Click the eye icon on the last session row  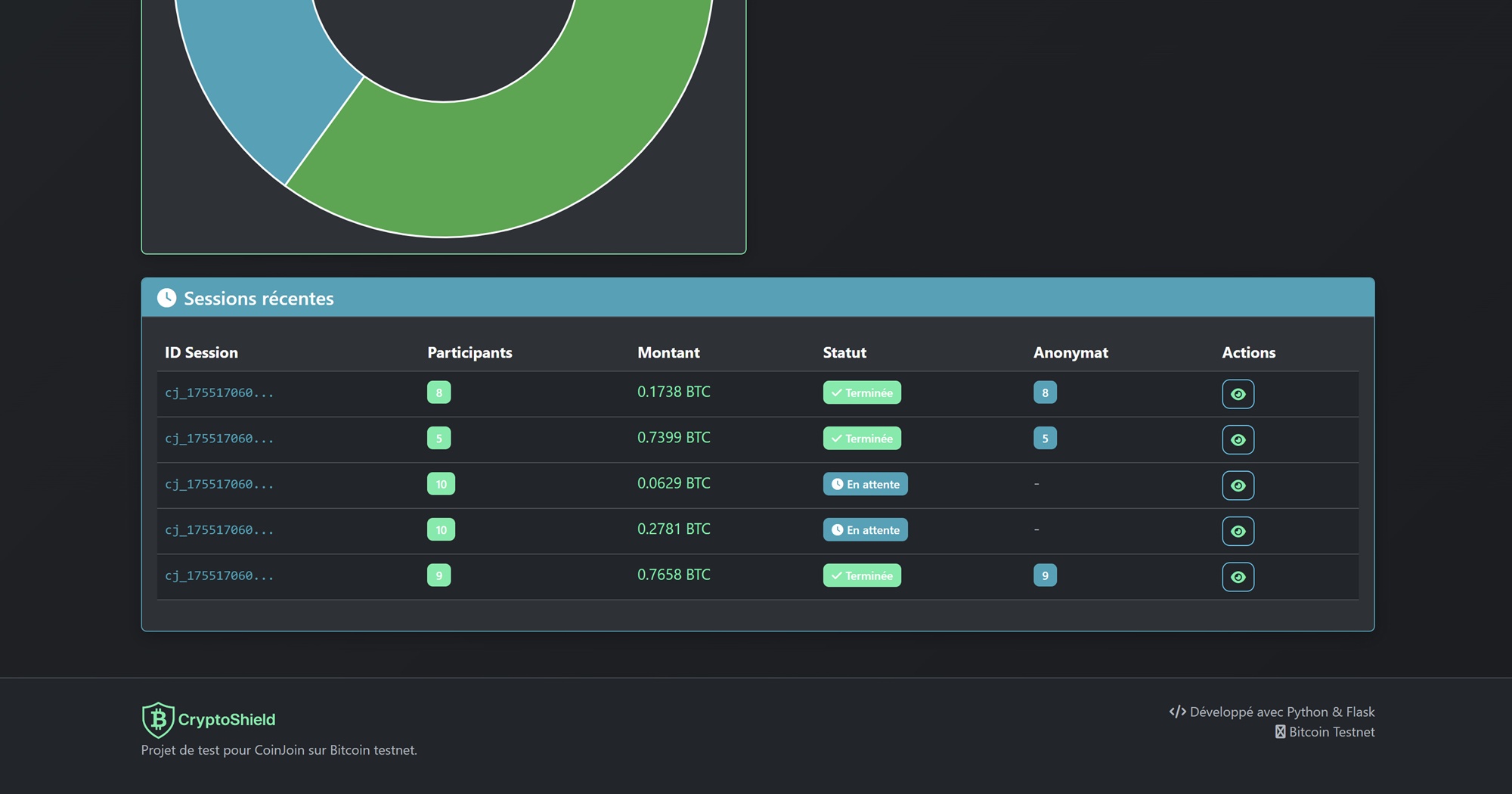(x=1238, y=576)
